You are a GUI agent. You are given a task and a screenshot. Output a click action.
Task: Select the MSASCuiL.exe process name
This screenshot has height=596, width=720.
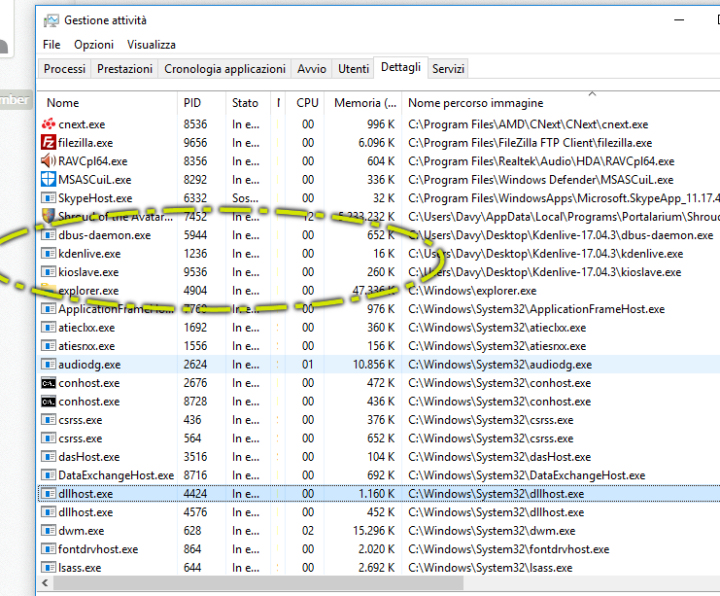[95, 180]
